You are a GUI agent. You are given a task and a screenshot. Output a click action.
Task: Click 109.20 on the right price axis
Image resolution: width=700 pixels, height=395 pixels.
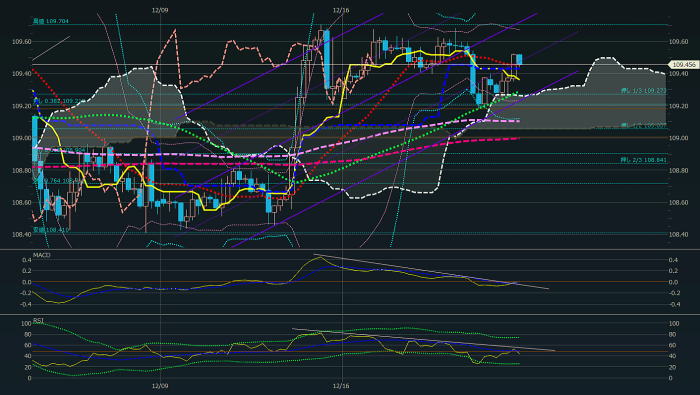(679, 106)
